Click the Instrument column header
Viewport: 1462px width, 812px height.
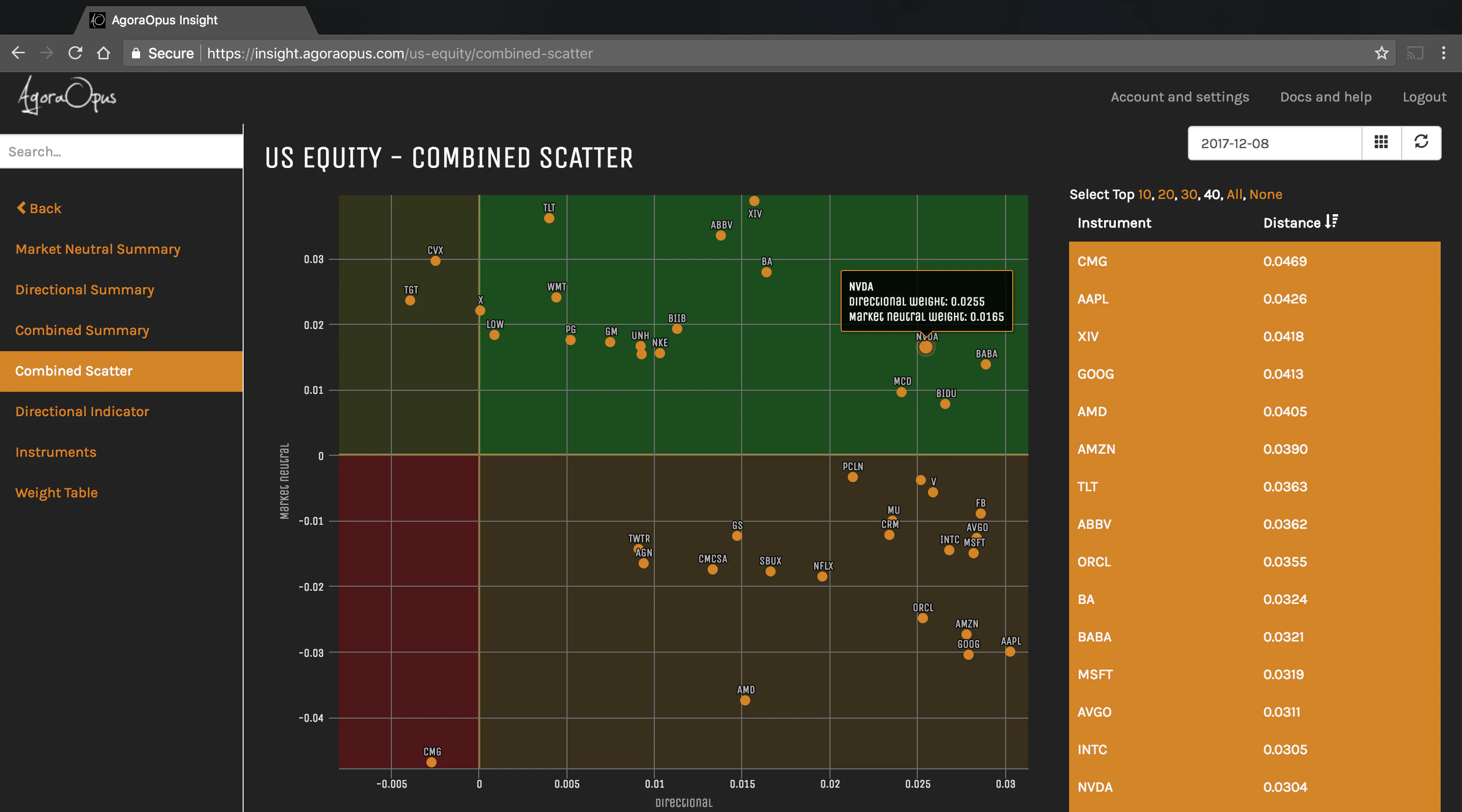point(1114,223)
